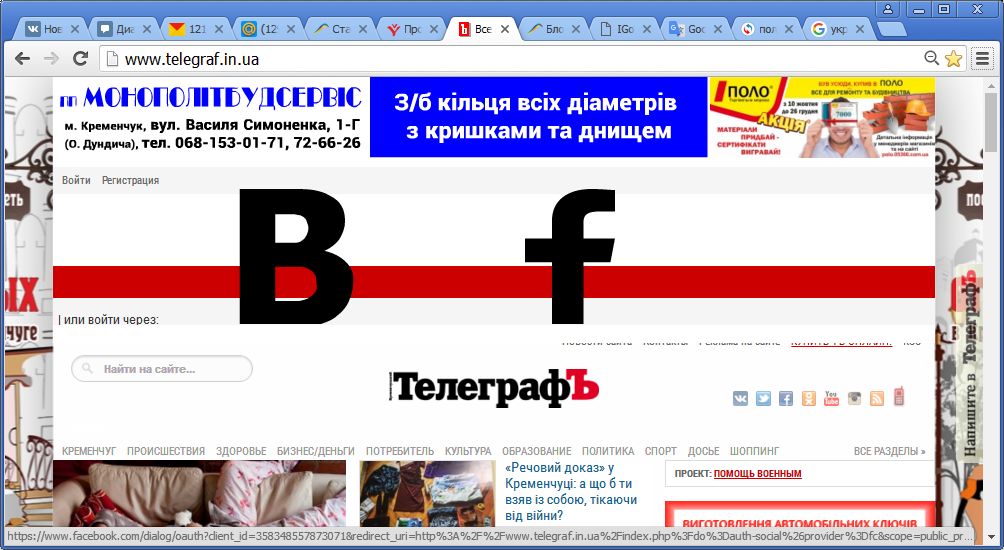Image resolution: width=1004 pixels, height=550 pixels.
Task: Open the YouTube channel icon
Action: (831, 399)
